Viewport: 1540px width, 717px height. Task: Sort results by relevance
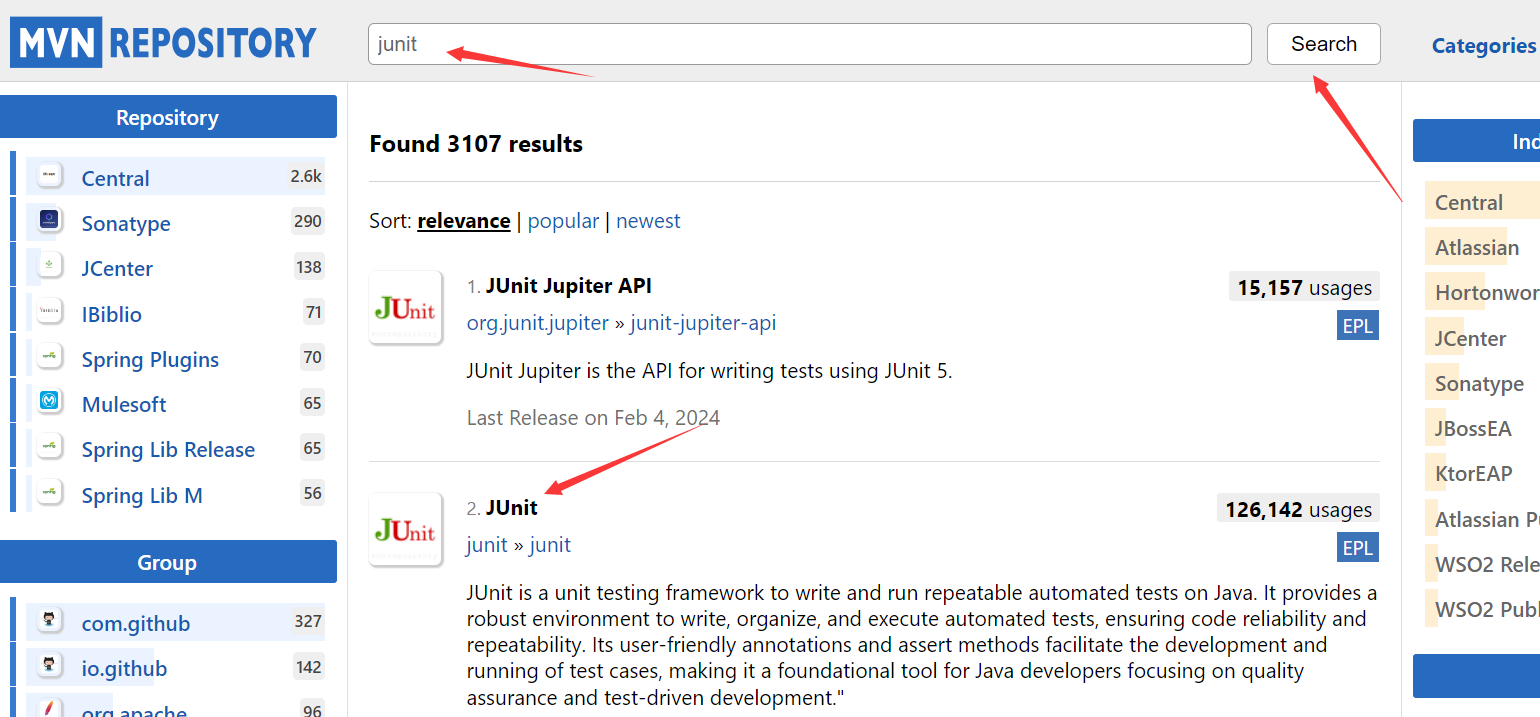pos(464,221)
